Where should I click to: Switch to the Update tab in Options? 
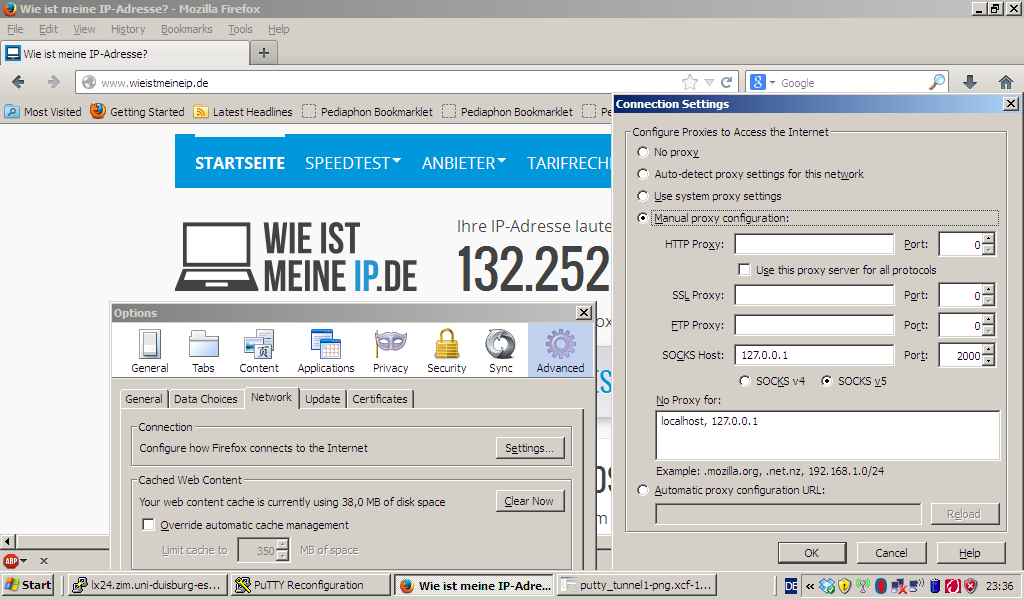[323, 399]
